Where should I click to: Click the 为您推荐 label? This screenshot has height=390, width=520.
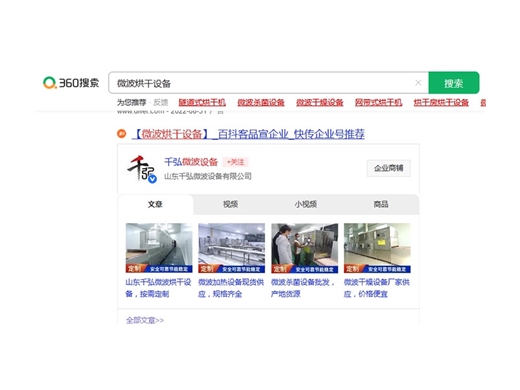pyautogui.click(x=131, y=102)
